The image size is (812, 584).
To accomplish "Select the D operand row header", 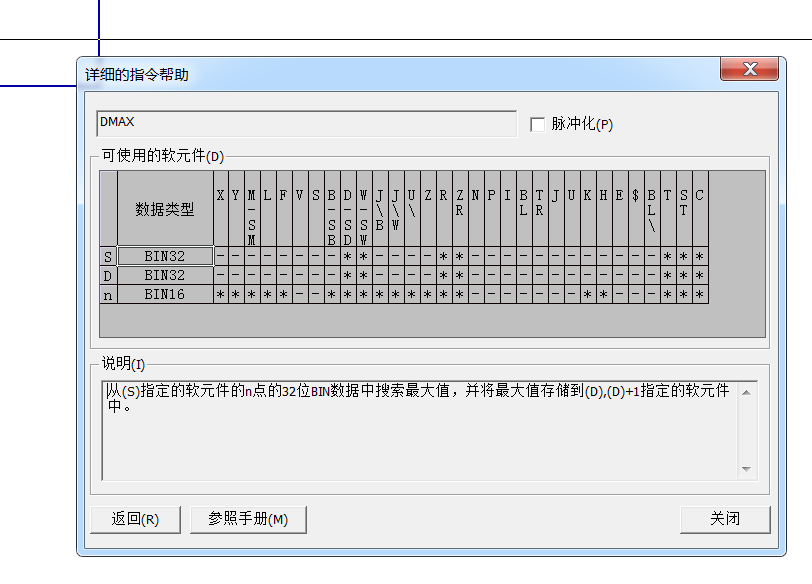I will click(108, 275).
